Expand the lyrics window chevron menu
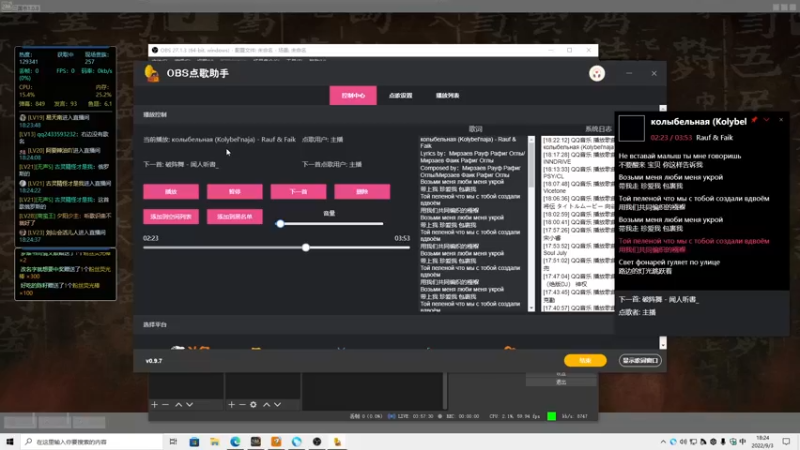The width and height of the screenshot is (800, 450). (766, 120)
